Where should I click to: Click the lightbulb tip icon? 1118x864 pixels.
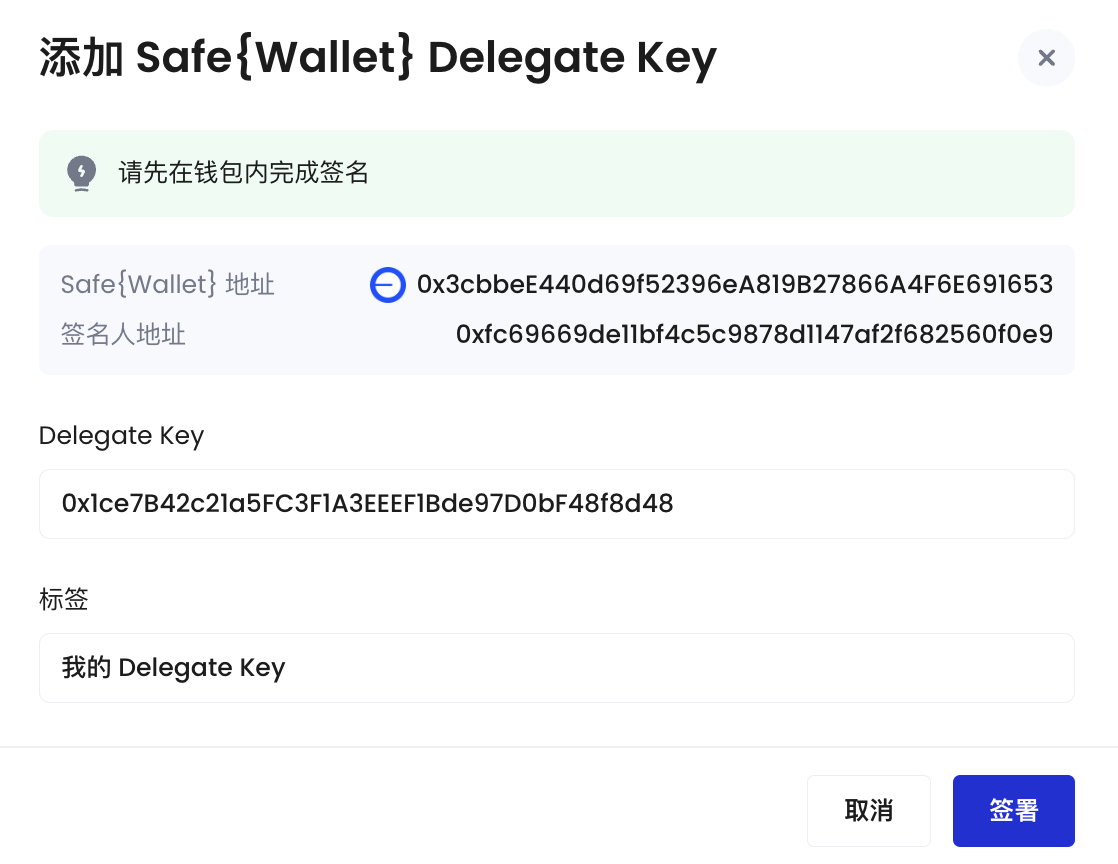point(81,173)
